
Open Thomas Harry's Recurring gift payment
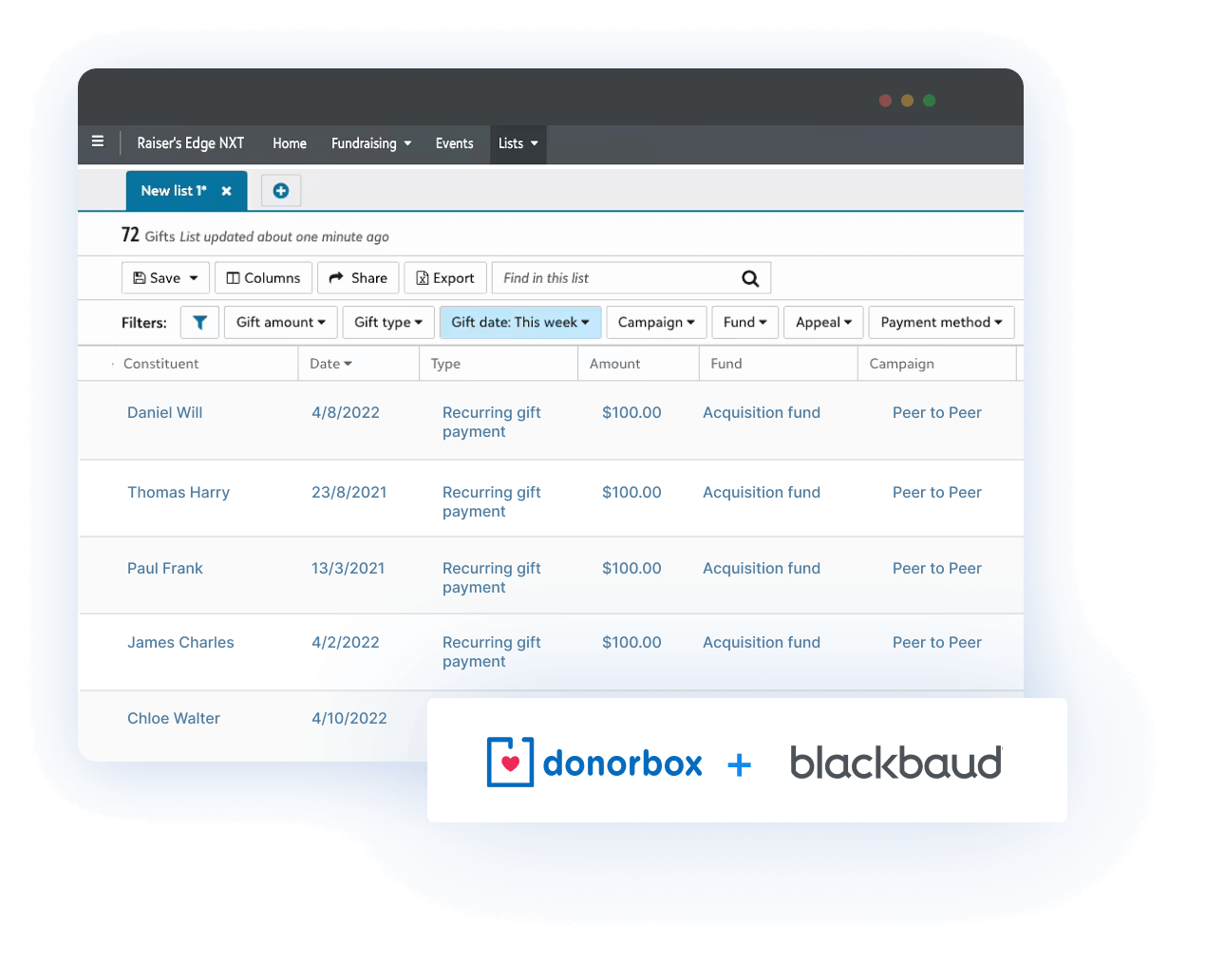click(x=491, y=502)
